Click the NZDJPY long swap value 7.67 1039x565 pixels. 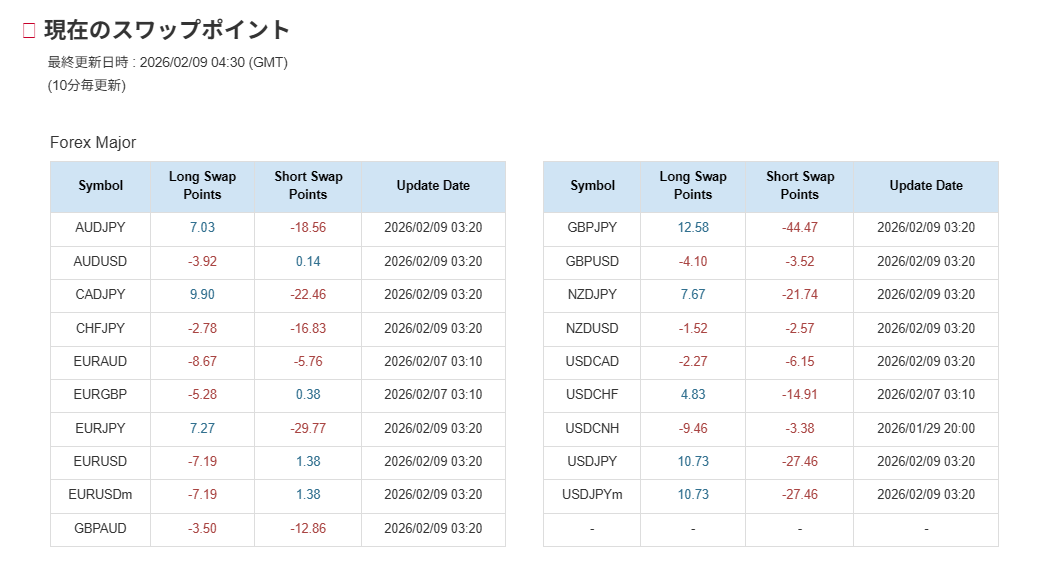click(692, 295)
